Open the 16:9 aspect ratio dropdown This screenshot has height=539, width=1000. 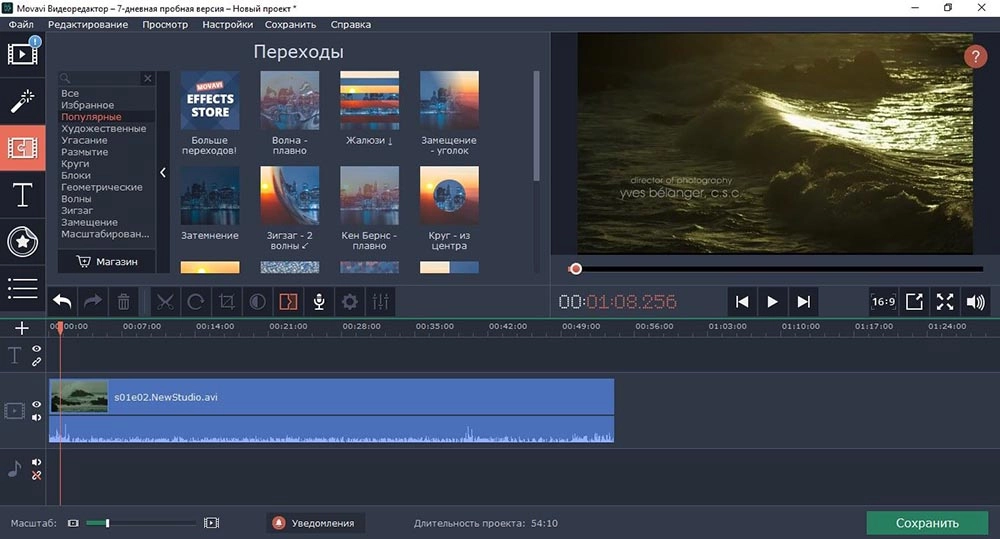coord(883,301)
